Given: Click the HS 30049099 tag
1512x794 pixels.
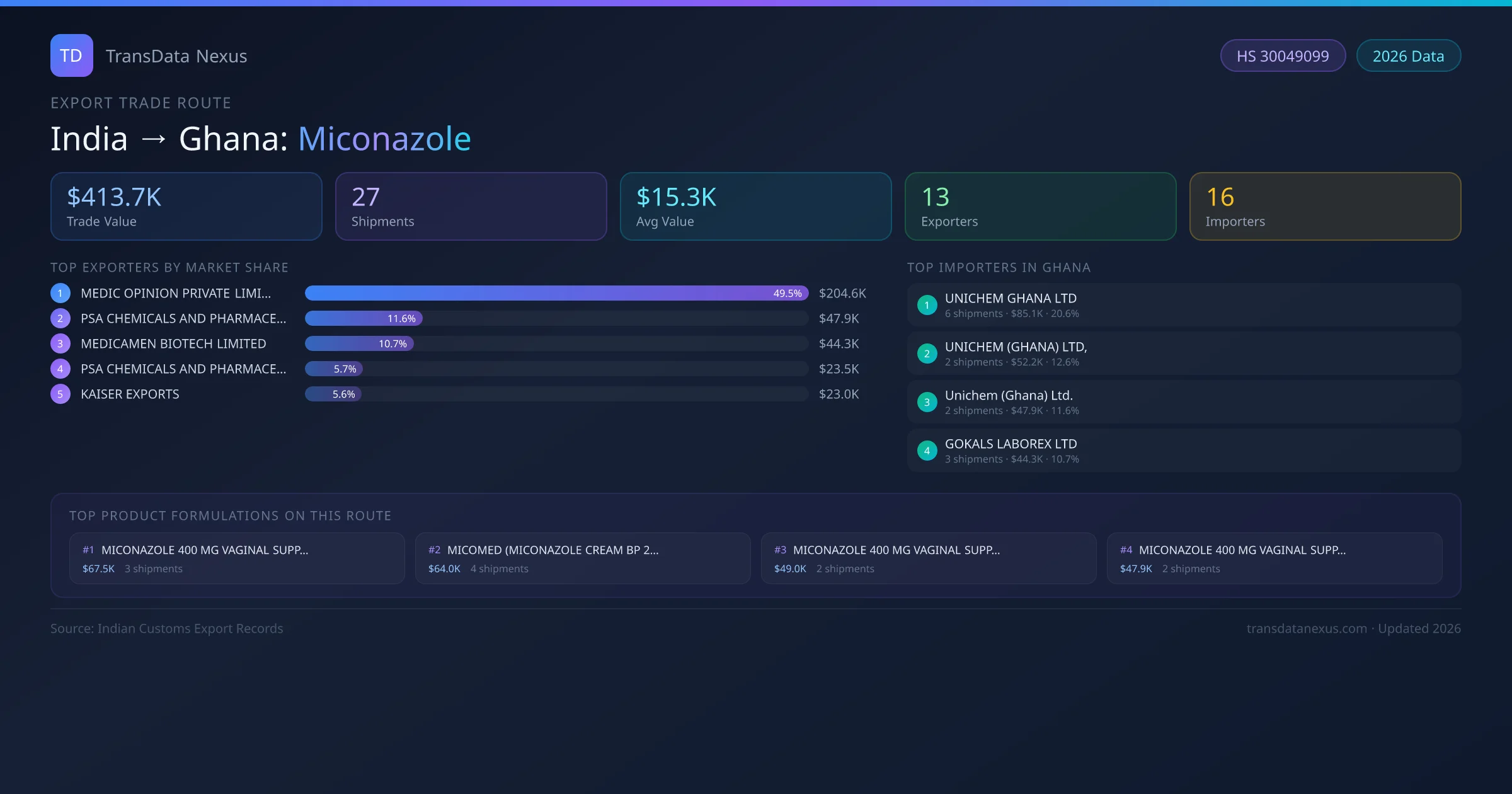Looking at the screenshot, I should [x=1282, y=56].
